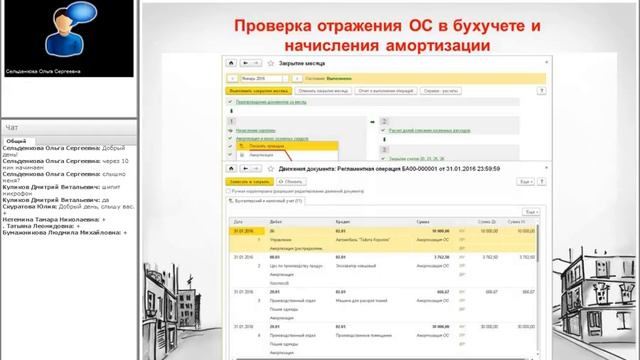The height and width of the screenshot is (360, 640).
Task: Click Home icon in Движения документа window
Action: click(231, 169)
